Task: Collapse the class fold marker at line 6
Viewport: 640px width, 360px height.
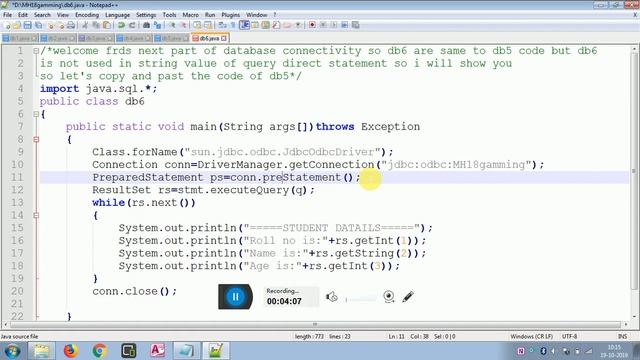Action: click(x=36, y=114)
